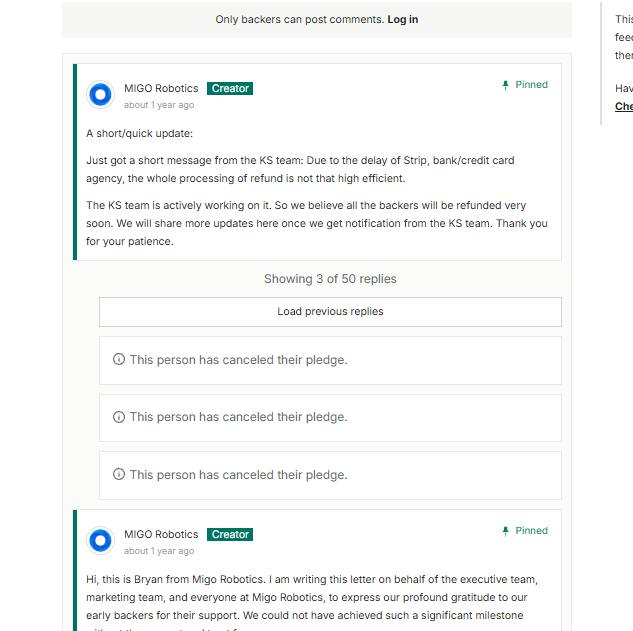Click the pin icon on first comment
Viewport: 633px width, 631px height.
point(505,85)
